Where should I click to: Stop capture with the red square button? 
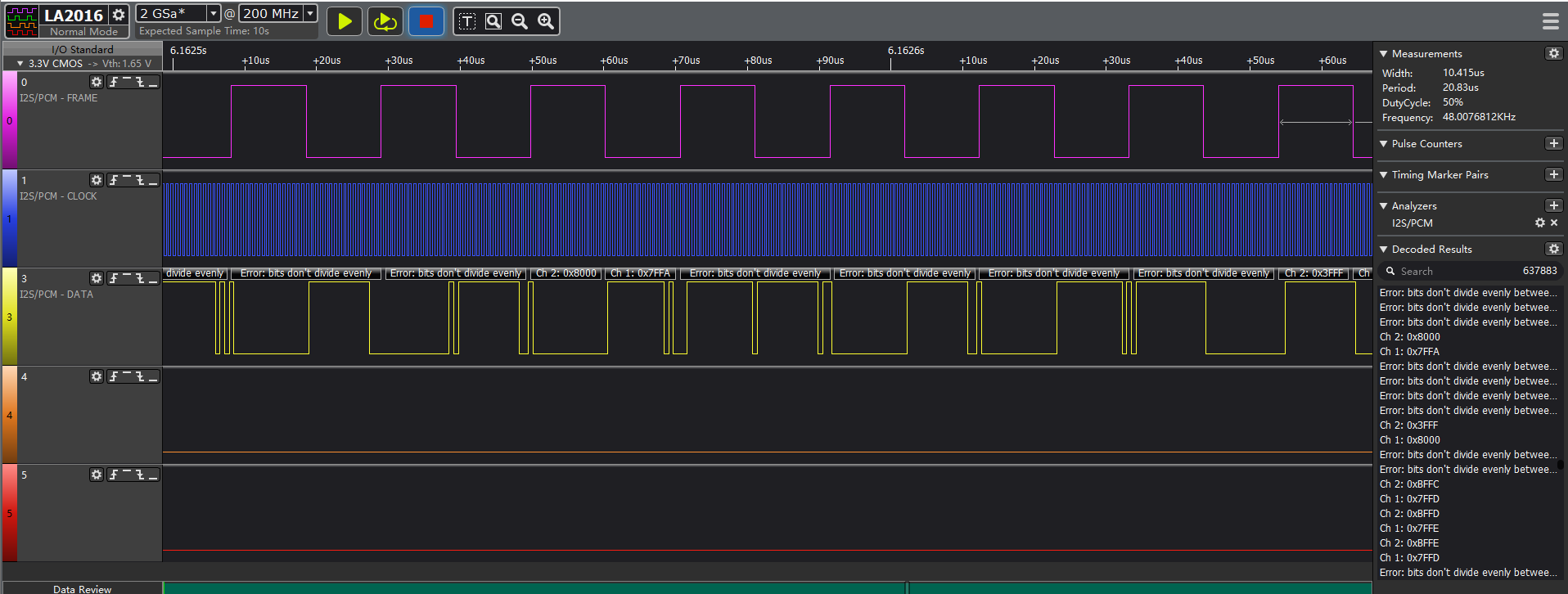(x=426, y=21)
